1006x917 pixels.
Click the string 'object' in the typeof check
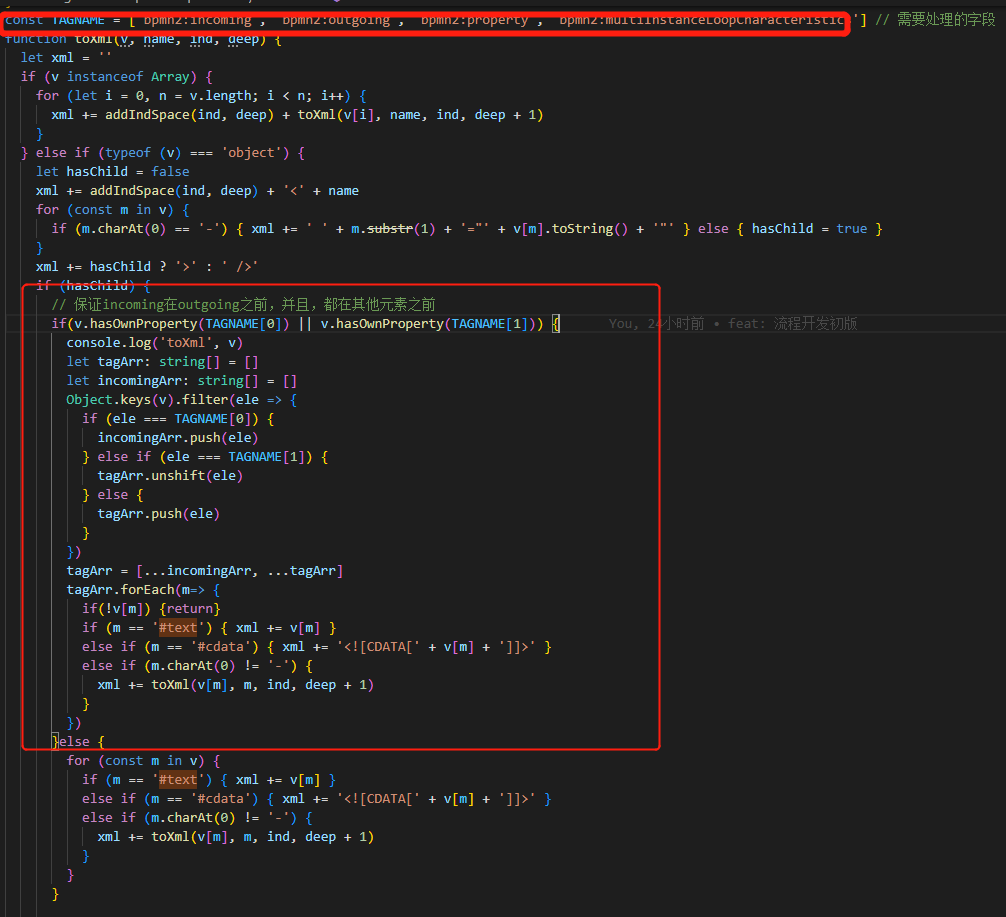pyautogui.click(x=252, y=153)
